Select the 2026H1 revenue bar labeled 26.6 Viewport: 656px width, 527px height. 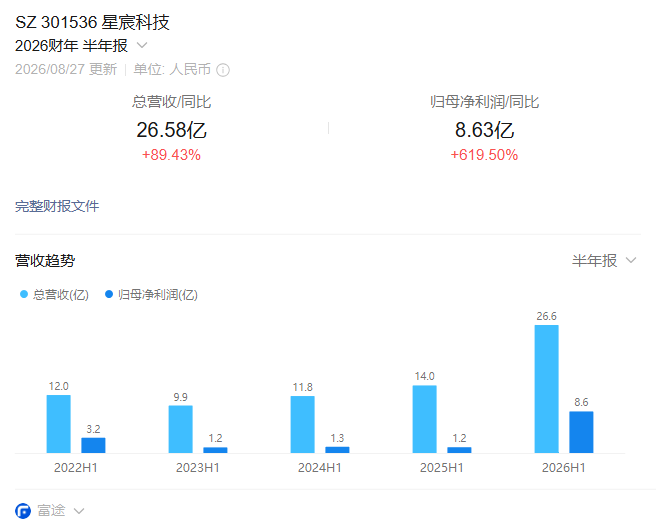tap(546, 389)
